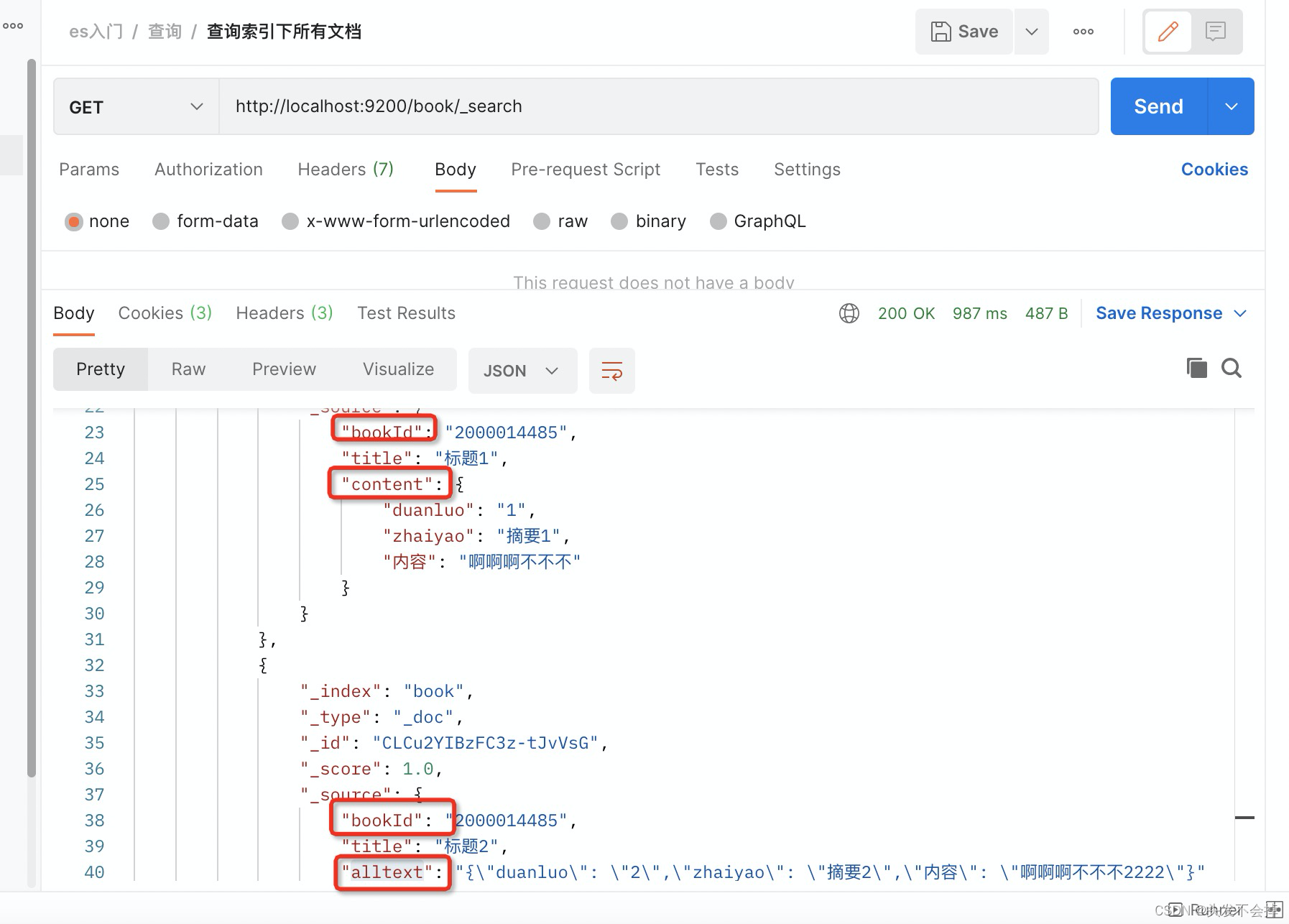
Task: Click the globe network info icon in response bar
Action: (x=849, y=313)
